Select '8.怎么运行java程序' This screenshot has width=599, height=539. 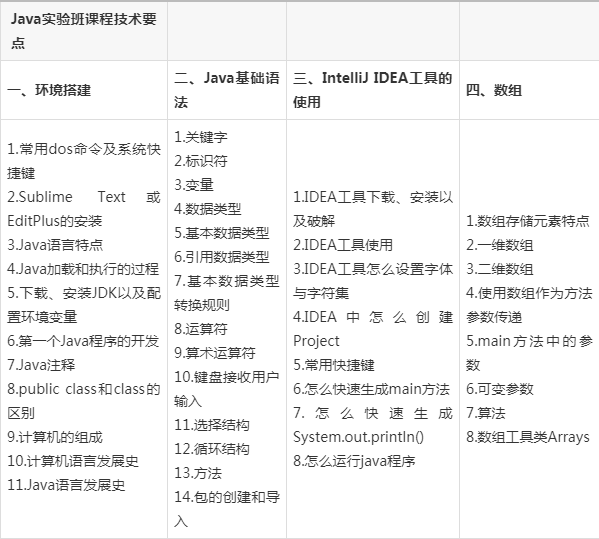pos(354,461)
